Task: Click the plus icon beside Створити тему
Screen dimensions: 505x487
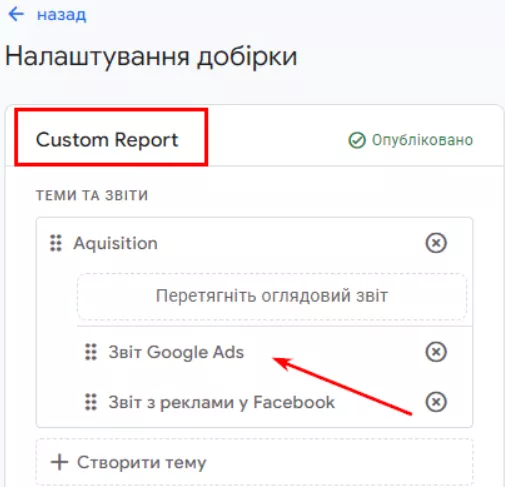Action: tap(59, 462)
